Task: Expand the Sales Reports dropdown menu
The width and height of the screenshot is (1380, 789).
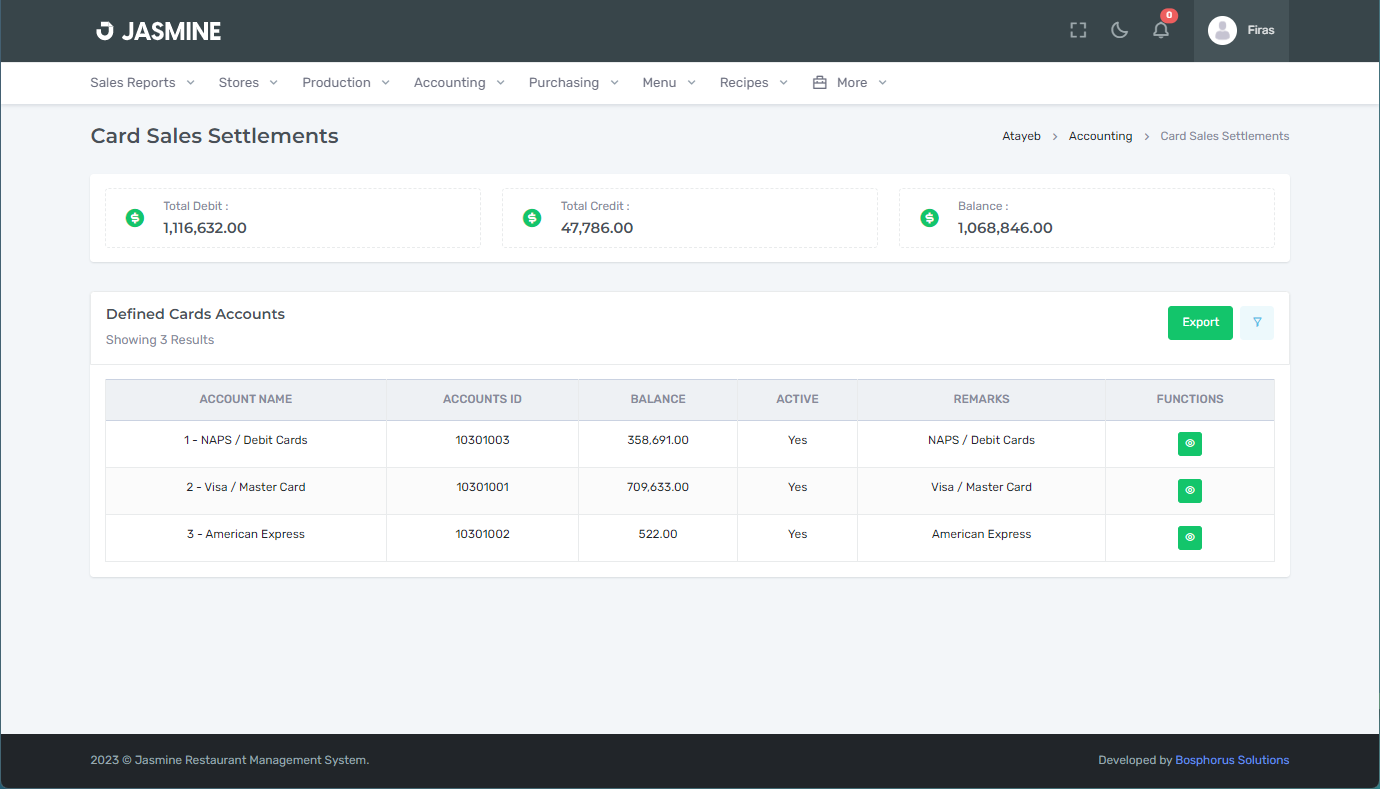Action: coord(142,83)
